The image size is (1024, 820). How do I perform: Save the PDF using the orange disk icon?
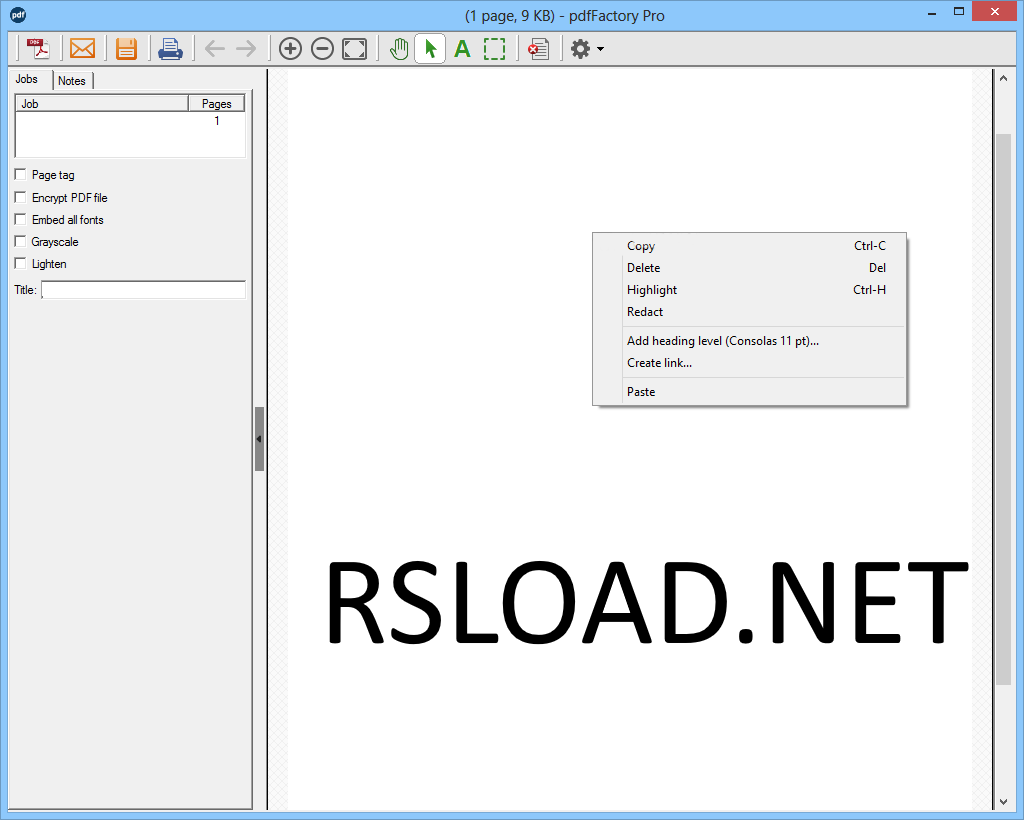pyautogui.click(x=126, y=49)
